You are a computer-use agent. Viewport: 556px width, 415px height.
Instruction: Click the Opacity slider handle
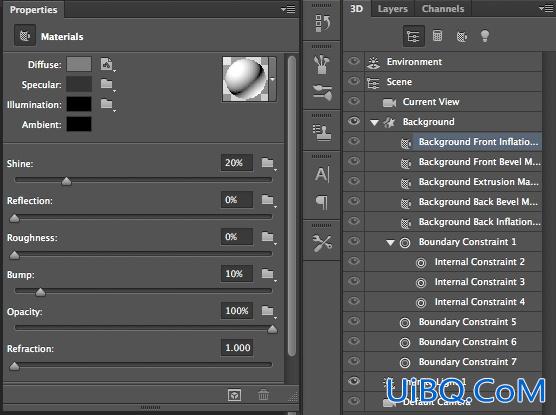(272, 329)
